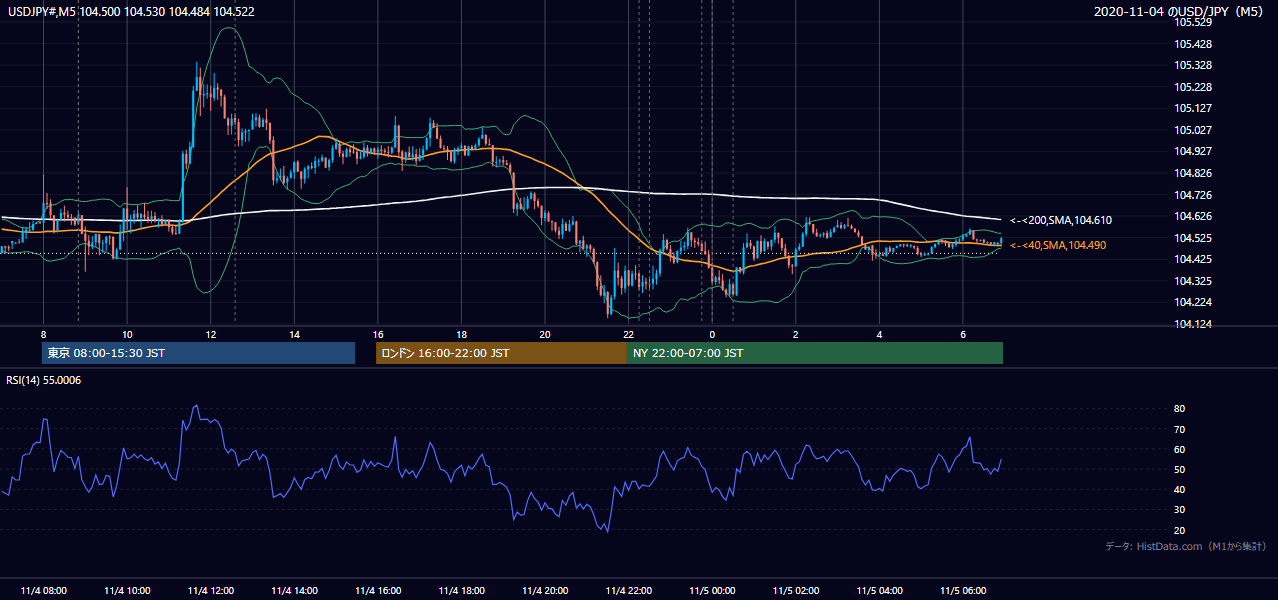Click hour tick 12 under the price chart
The image size is (1278, 600).
pyautogui.click(x=211, y=334)
